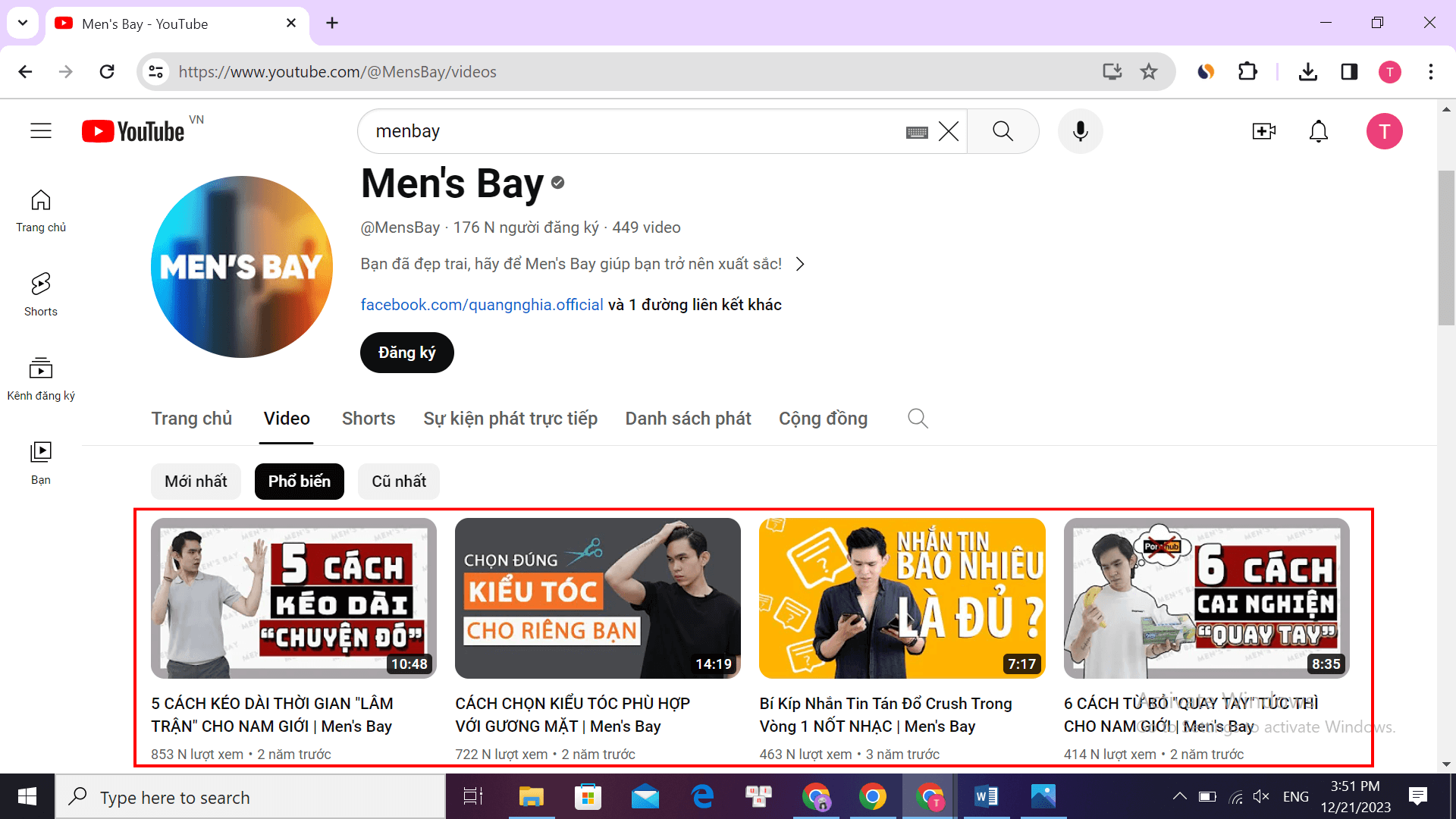Show hidden system tray icons
The height and width of the screenshot is (819, 1456).
click(1179, 796)
